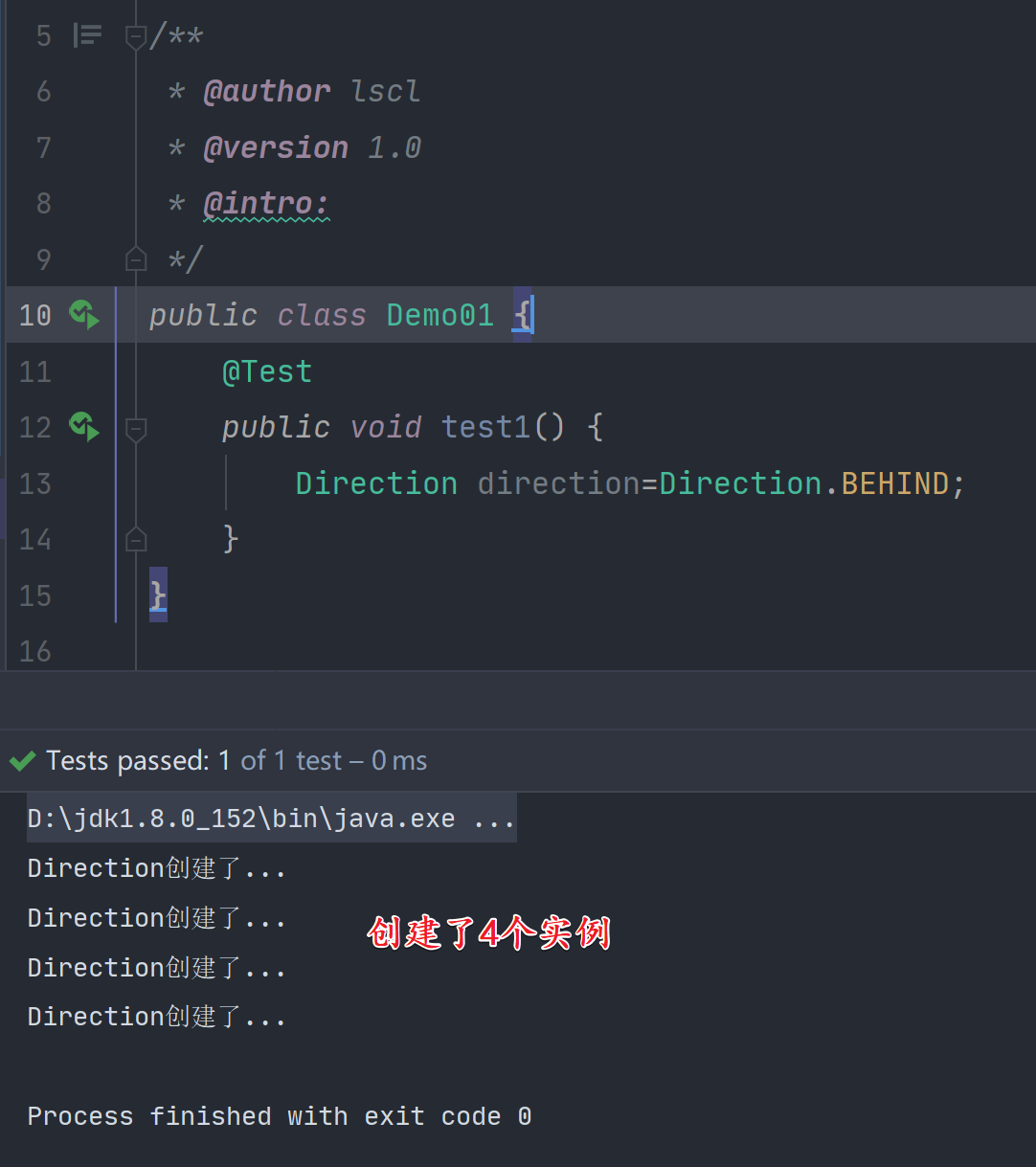Click the first 'Direction创建了...' console line
The height and width of the screenshot is (1167, 1036).
(x=157, y=869)
